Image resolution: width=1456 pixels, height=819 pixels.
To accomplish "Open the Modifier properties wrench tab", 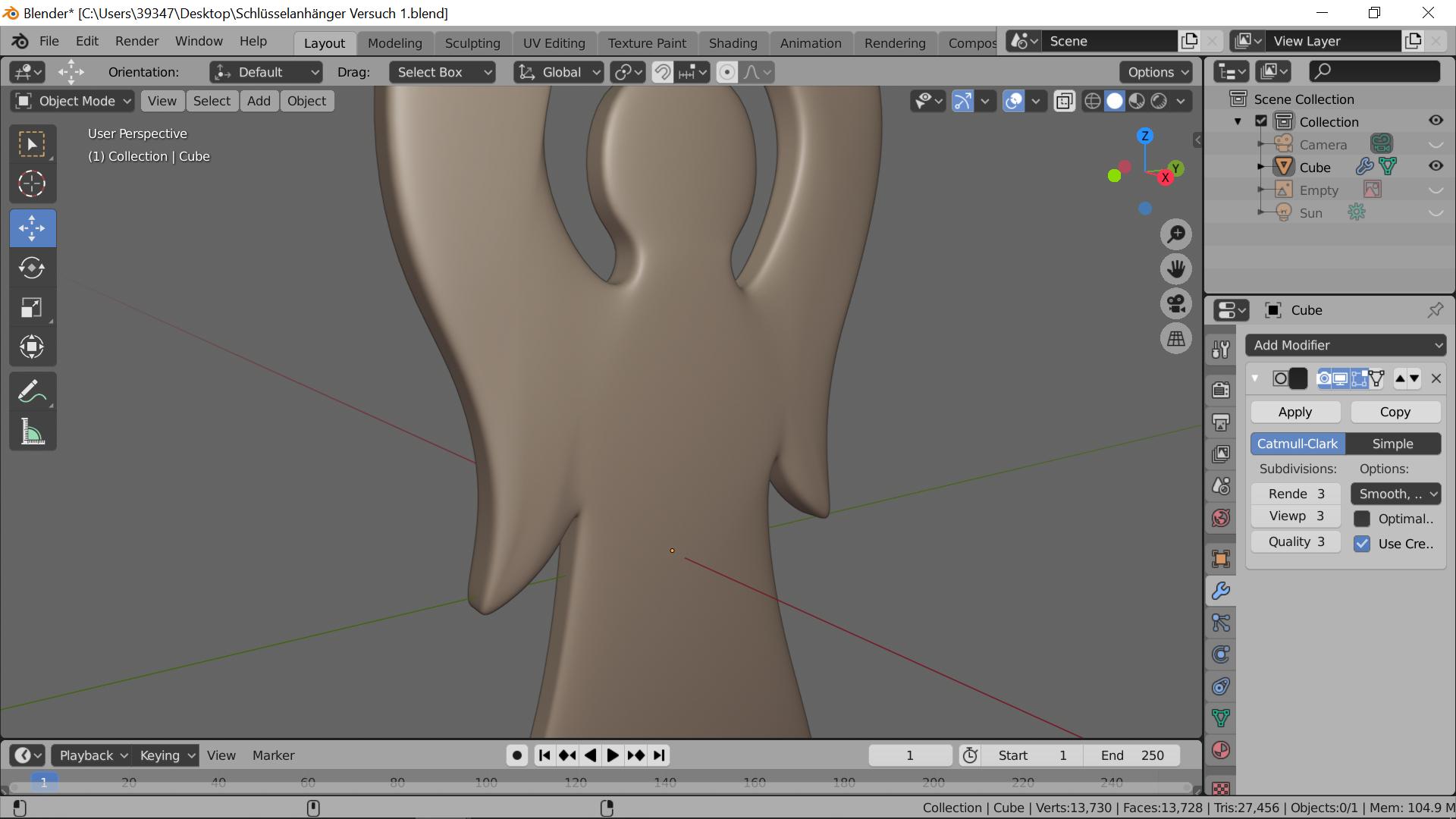I will (x=1220, y=591).
